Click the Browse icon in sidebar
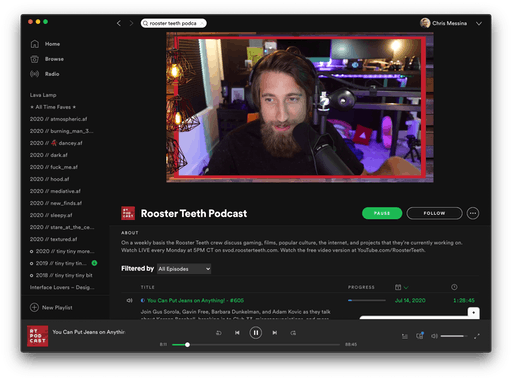 (35, 59)
